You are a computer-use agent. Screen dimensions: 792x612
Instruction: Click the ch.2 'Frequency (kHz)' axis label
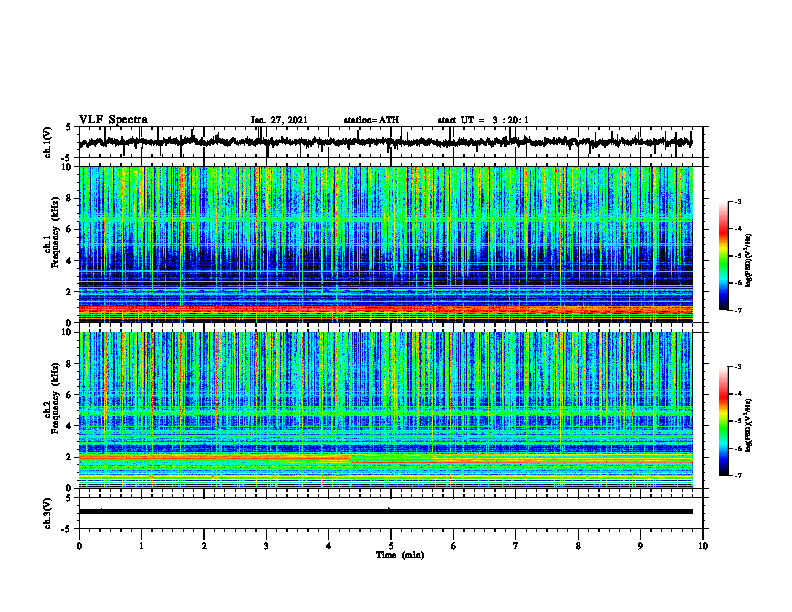(x=56, y=398)
